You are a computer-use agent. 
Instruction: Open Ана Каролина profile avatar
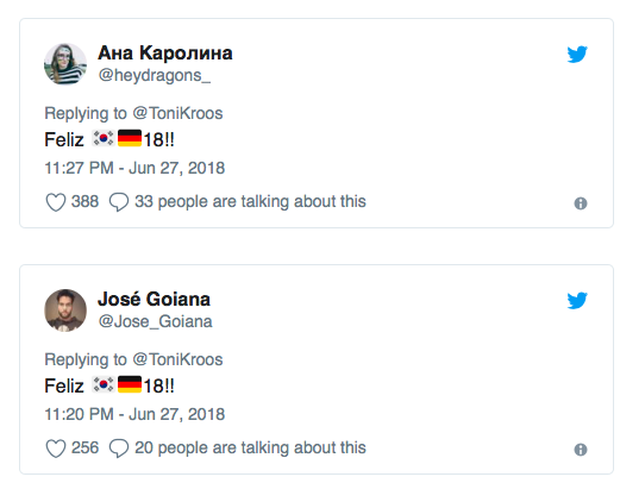[65, 64]
